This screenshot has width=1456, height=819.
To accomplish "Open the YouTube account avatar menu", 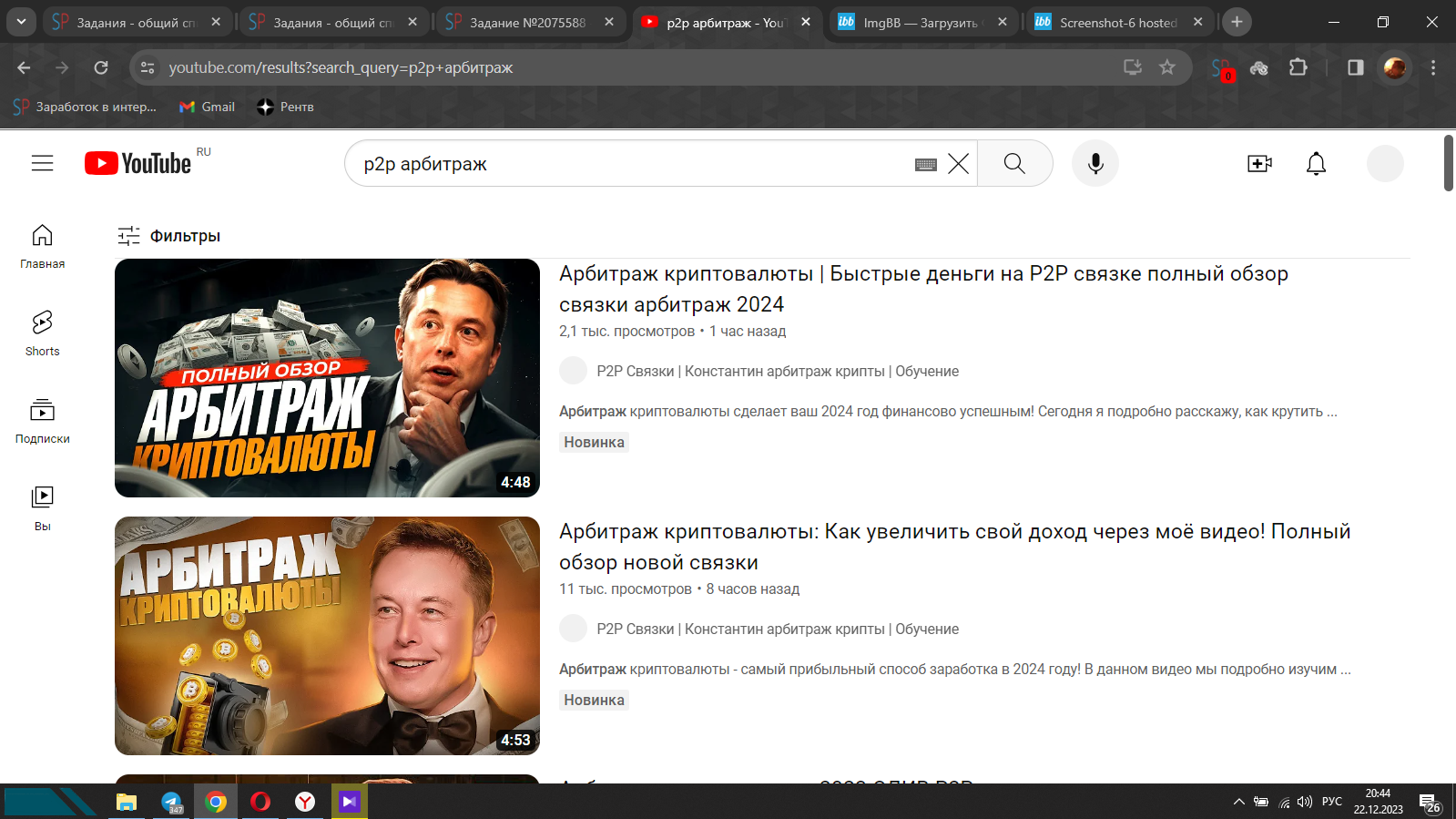I will (x=1385, y=163).
